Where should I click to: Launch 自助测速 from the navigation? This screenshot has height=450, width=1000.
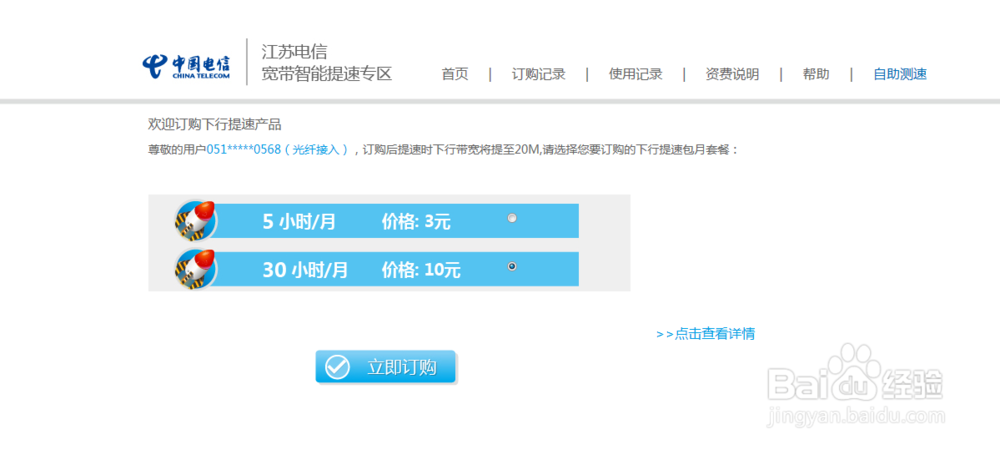pyautogui.click(x=900, y=74)
